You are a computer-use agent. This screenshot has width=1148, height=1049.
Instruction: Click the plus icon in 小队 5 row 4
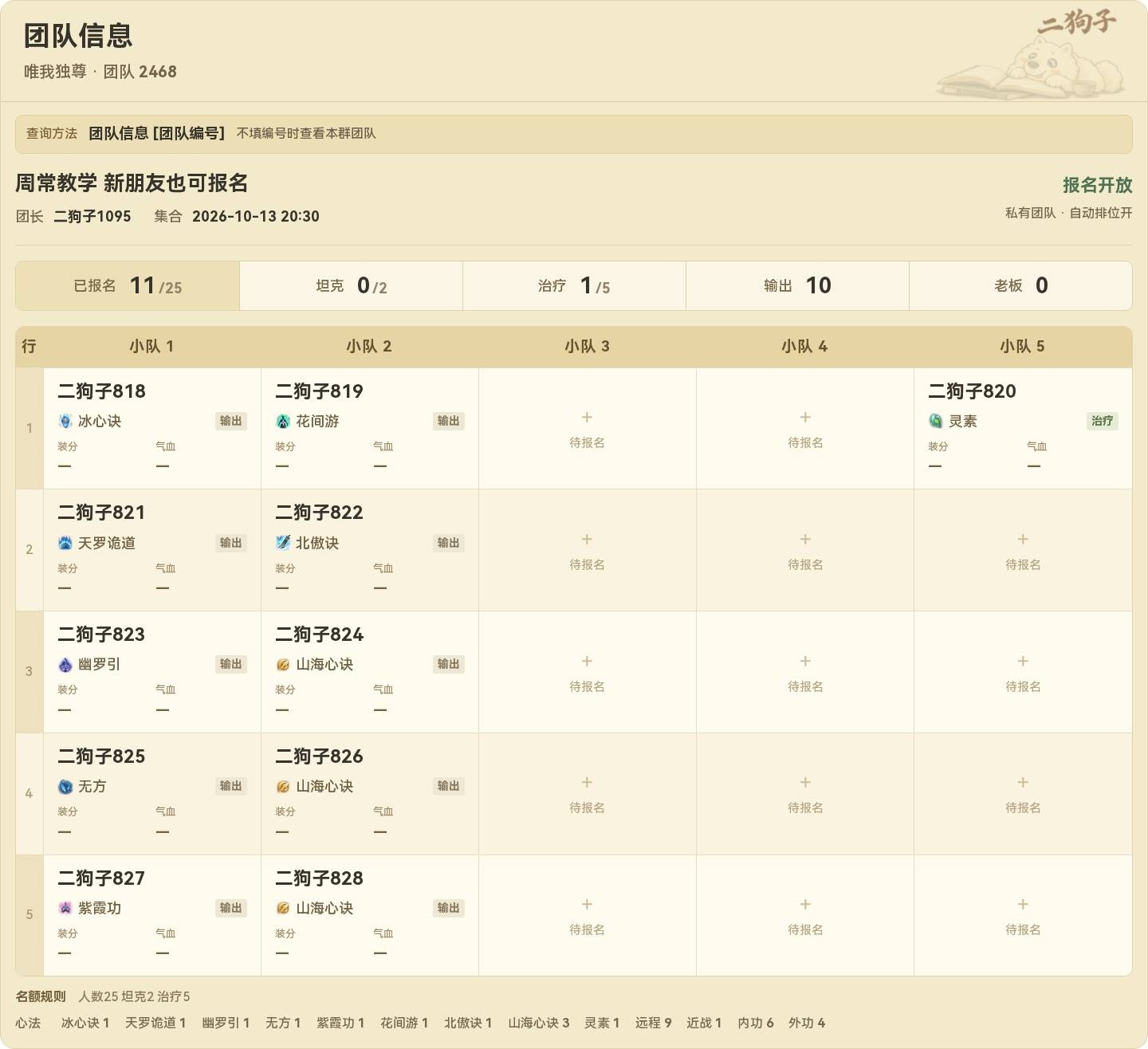coord(1023,782)
